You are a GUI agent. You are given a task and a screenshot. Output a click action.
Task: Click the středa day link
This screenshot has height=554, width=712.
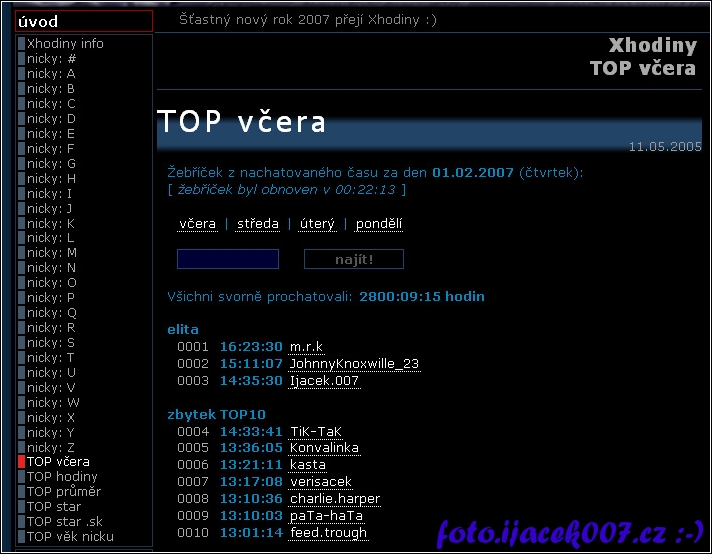[x=258, y=224]
